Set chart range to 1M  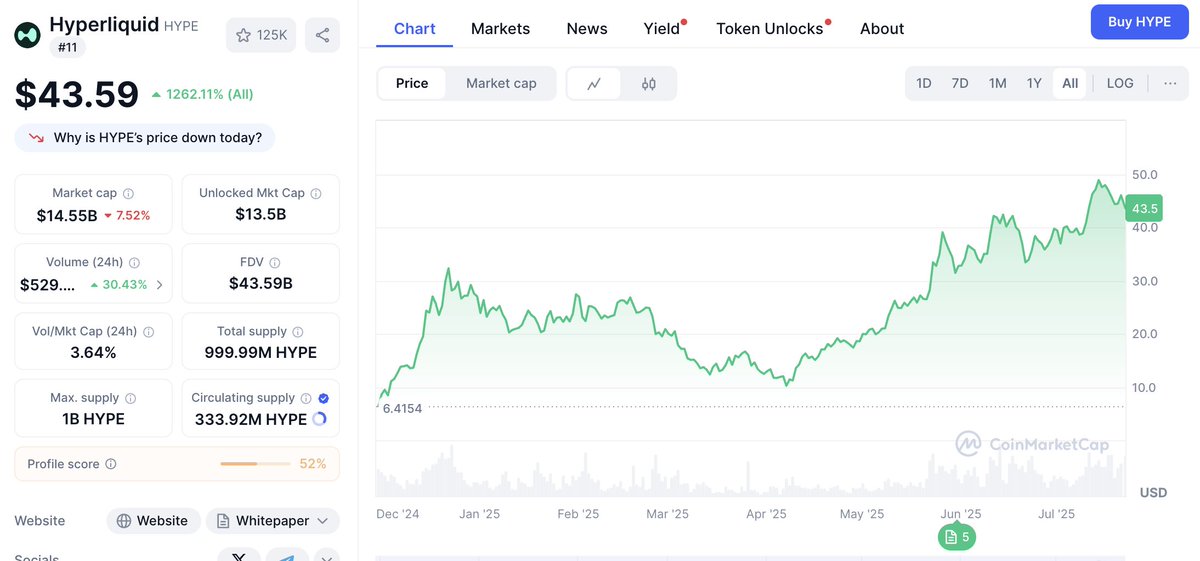point(997,84)
